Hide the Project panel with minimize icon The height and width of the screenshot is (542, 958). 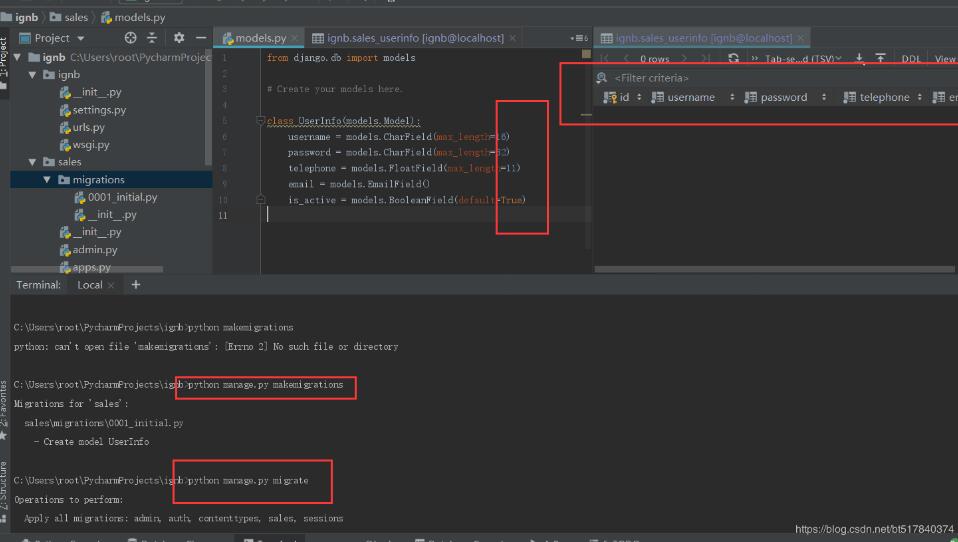click(201, 38)
